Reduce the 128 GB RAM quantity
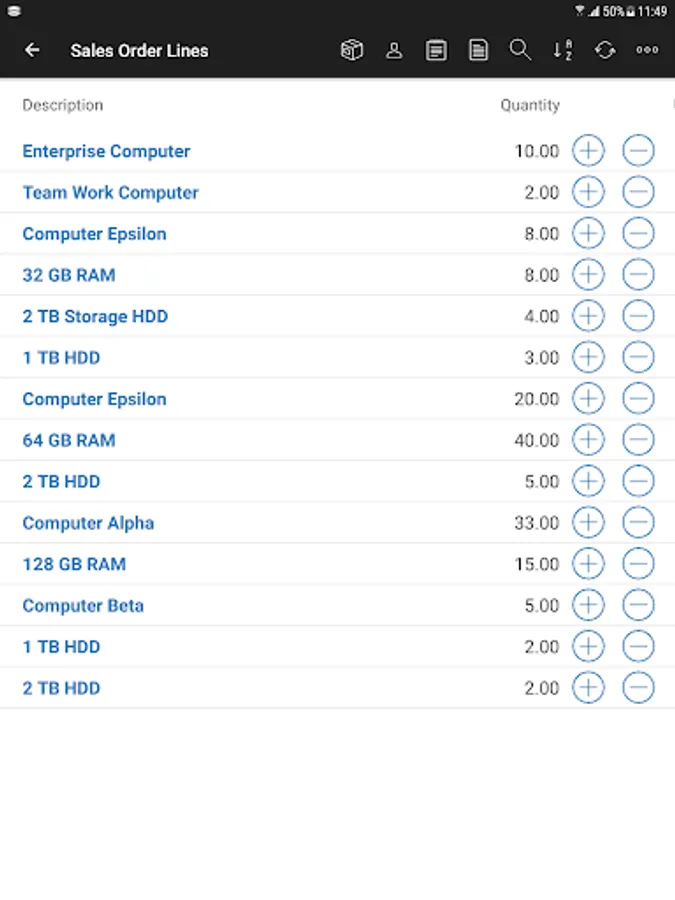 [x=638, y=564]
